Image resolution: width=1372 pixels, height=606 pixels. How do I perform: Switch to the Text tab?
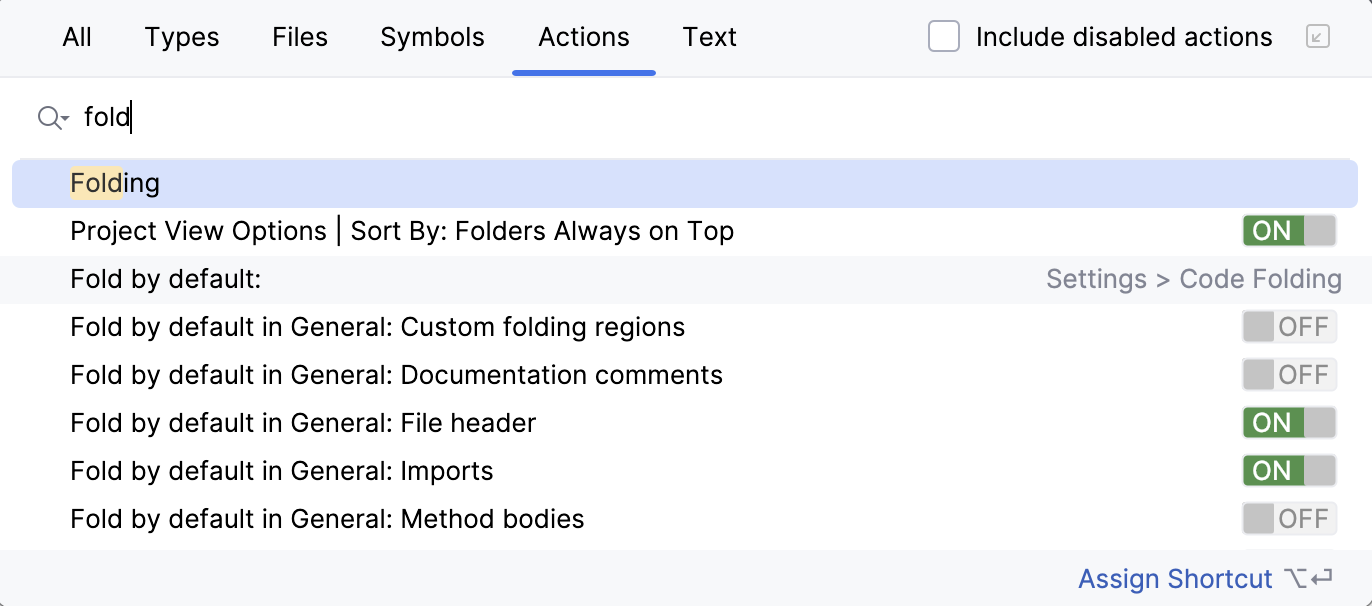point(709,36)
